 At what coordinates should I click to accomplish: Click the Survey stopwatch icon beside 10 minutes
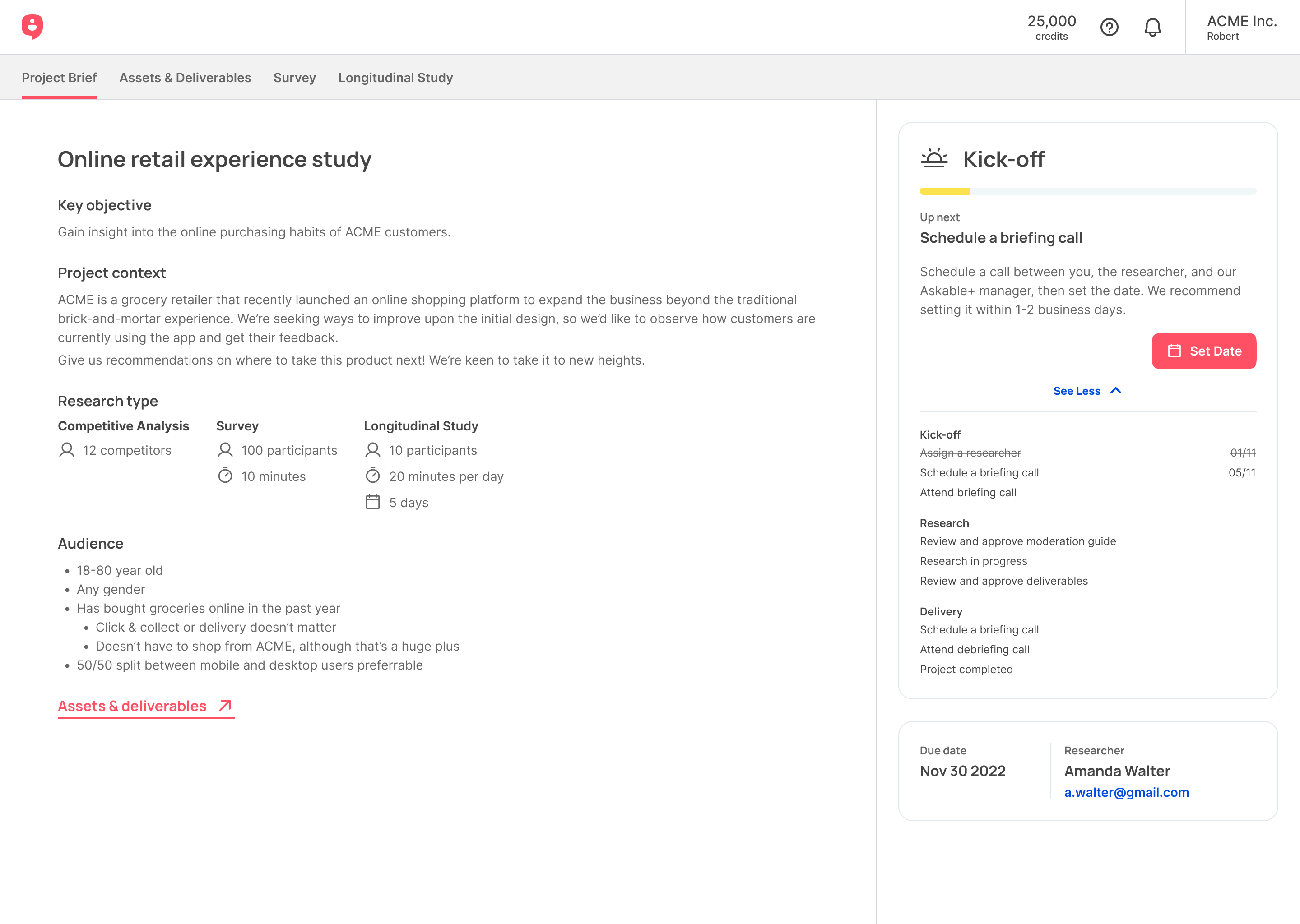pyautogui.click(x=225, y=476)
